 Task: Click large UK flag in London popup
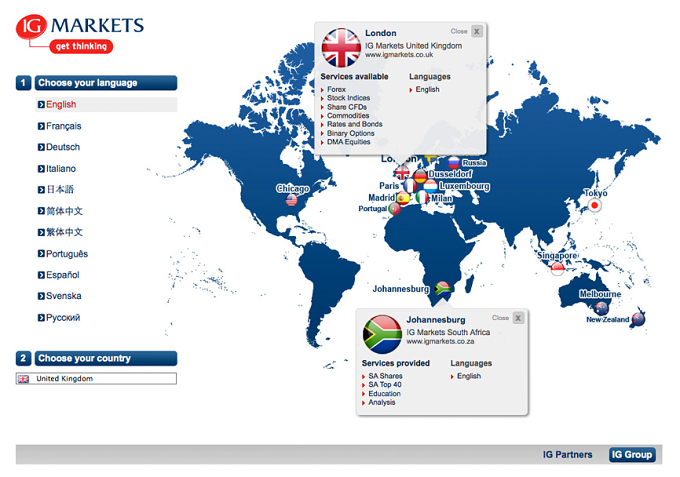pos(341,48)
